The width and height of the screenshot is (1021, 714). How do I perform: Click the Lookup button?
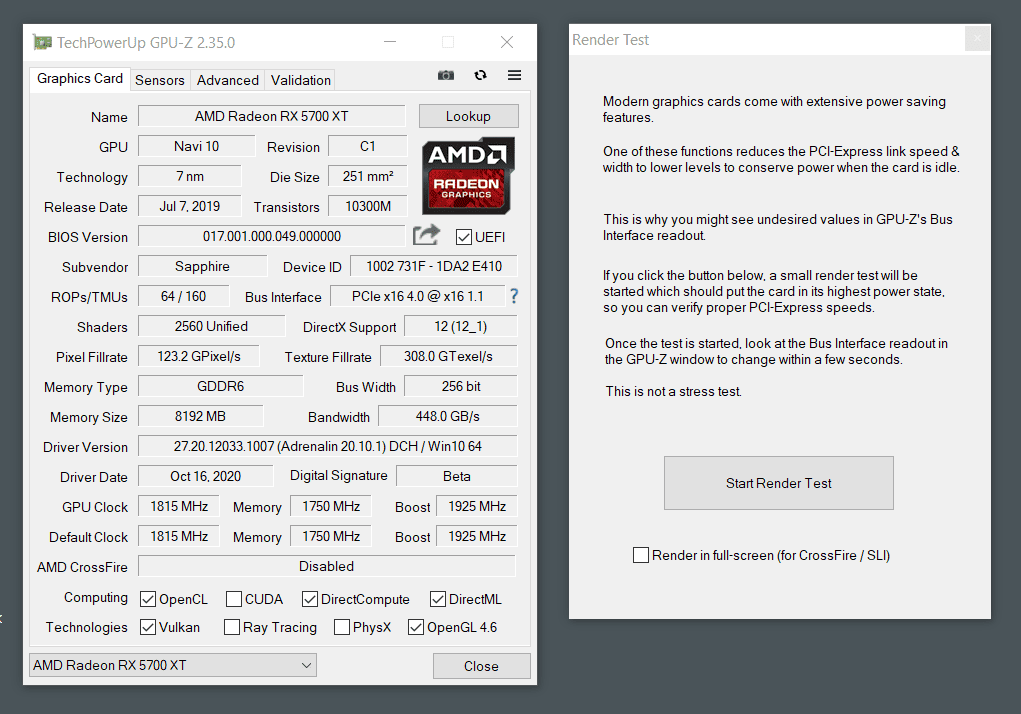coord(468,116)
